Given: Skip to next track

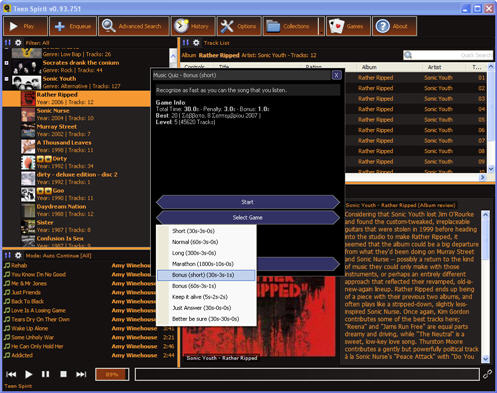Looking at the screenshot, I should (81, 374).
